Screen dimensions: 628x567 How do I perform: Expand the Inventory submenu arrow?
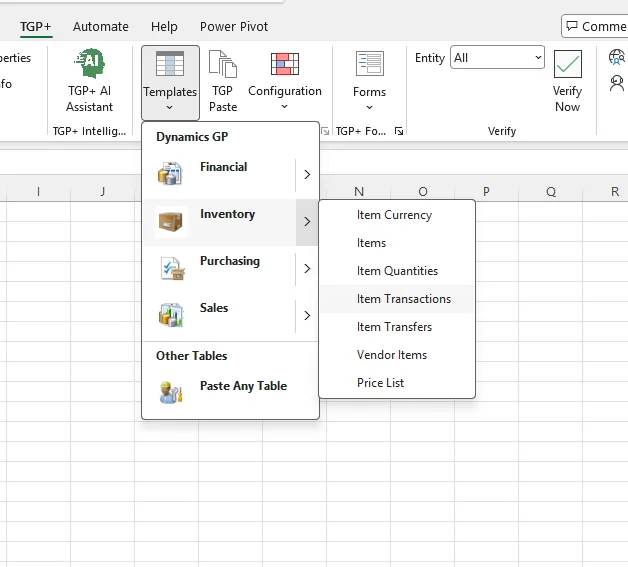[x=307, y=221]
